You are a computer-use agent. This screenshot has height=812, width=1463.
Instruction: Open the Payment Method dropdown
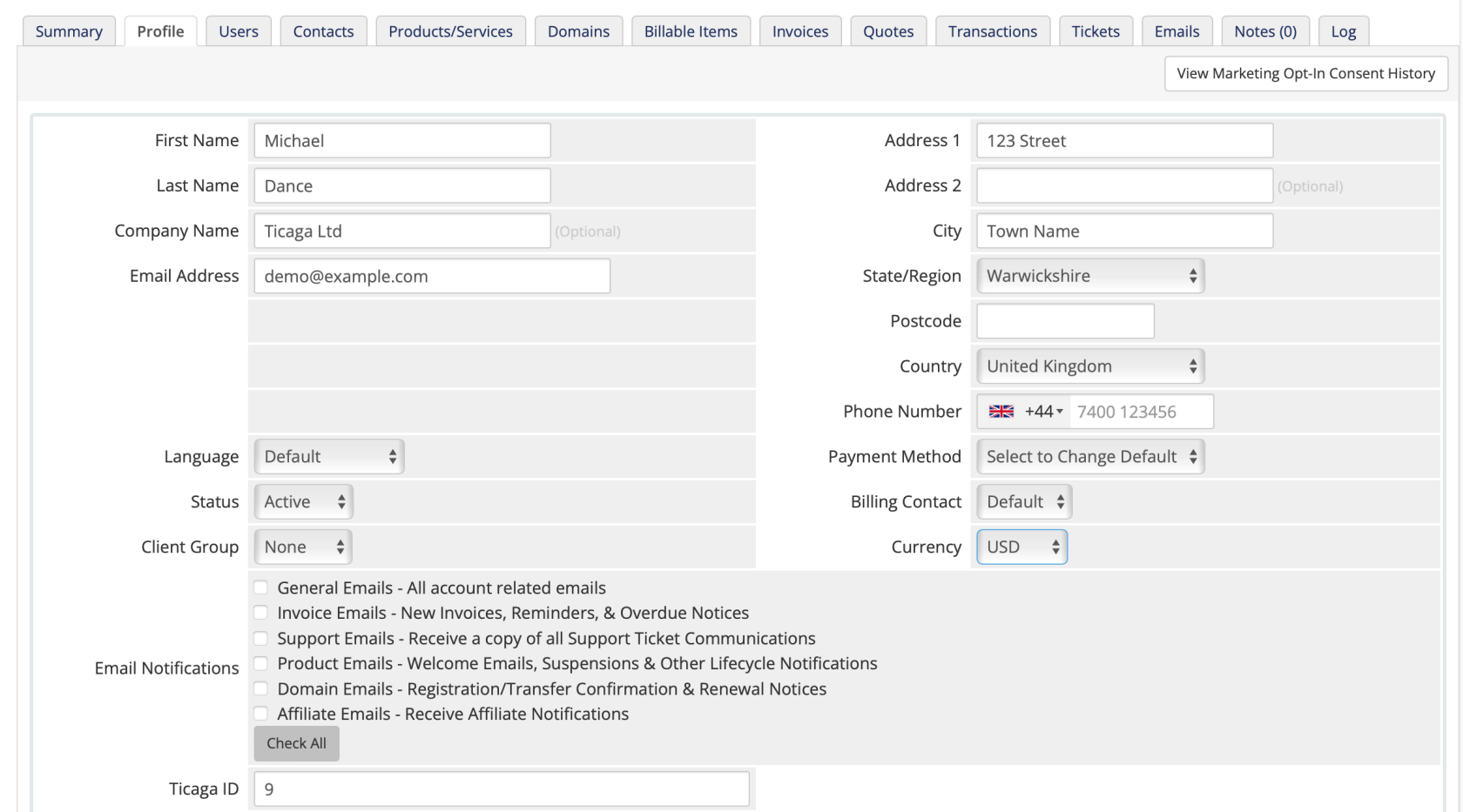[1089, 457]
